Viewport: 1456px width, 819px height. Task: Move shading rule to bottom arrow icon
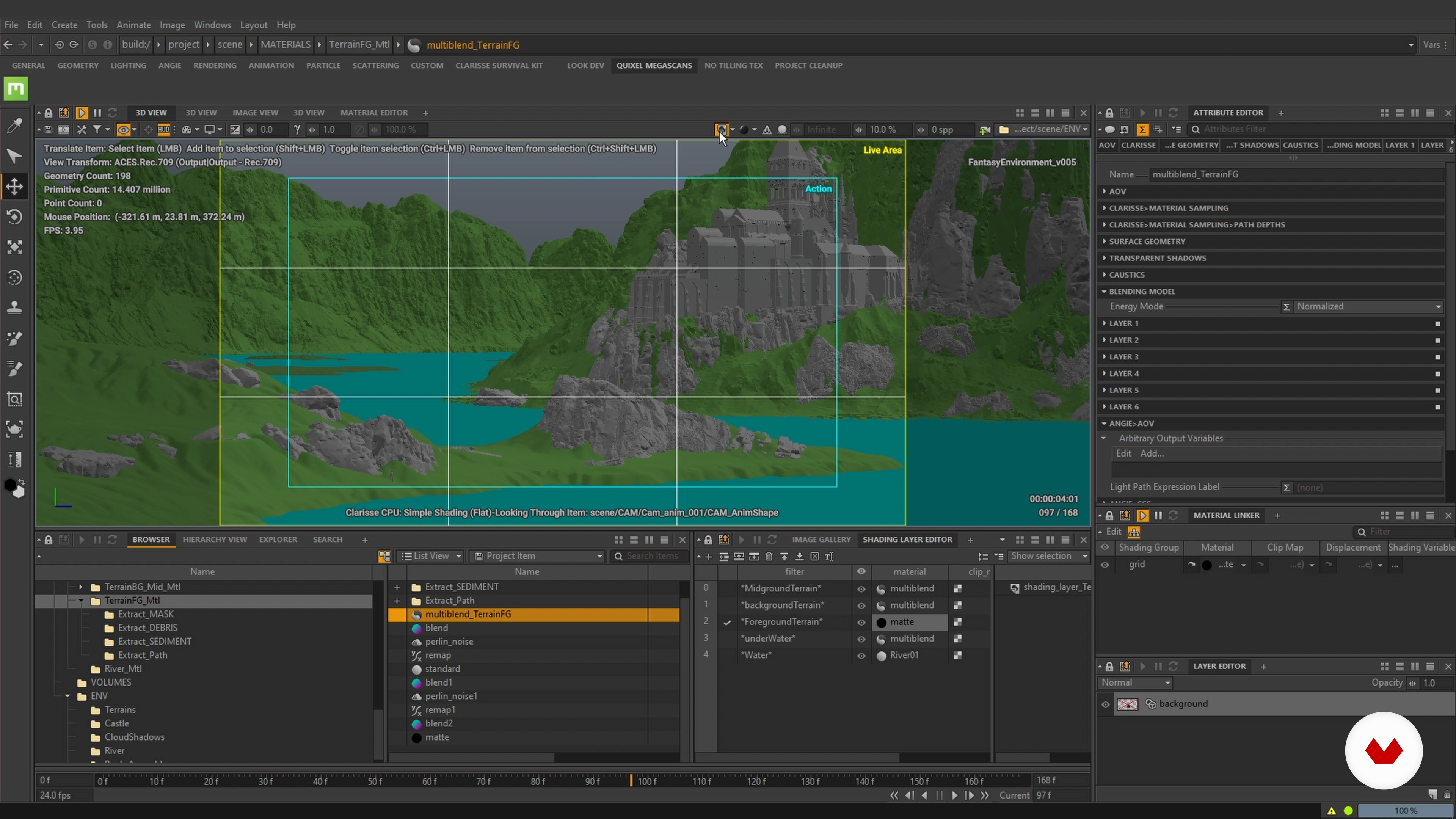pos(799,556)
